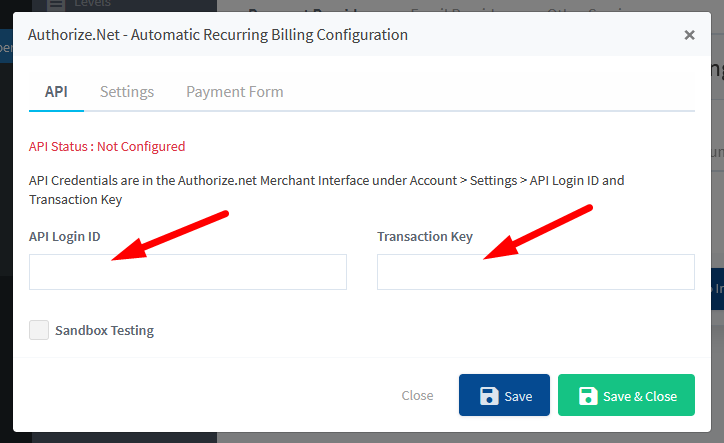Click the dialog title 'Authorize.Net - Automatic Recurring Billing Configuration'
Image resolution: width=724 pixels, height=443 pixels.
click(x=218, y=35)
